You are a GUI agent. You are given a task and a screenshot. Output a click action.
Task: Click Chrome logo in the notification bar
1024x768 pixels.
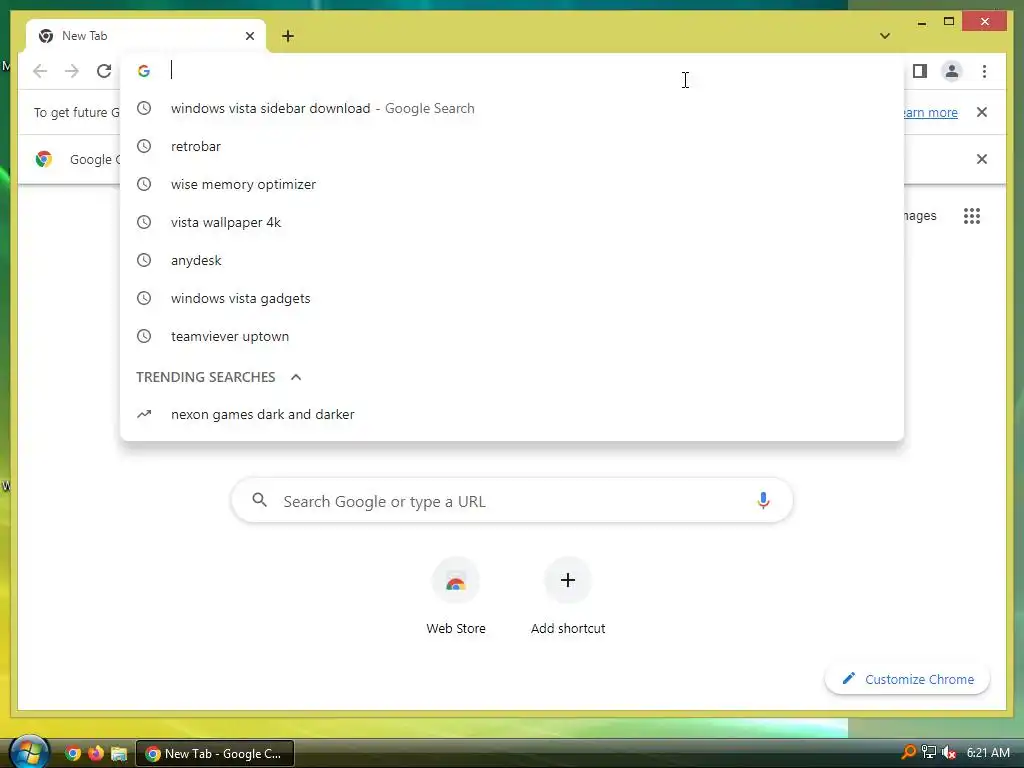[x=44, y=159]
